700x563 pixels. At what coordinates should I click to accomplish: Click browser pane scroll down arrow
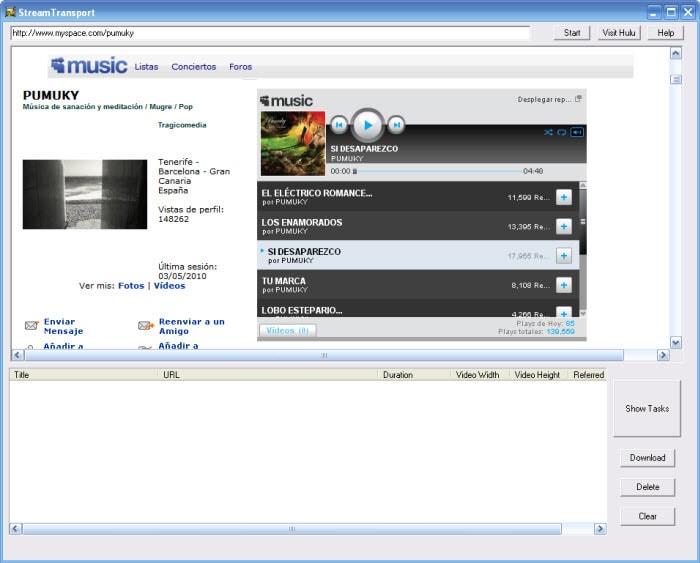click(676, 342)
